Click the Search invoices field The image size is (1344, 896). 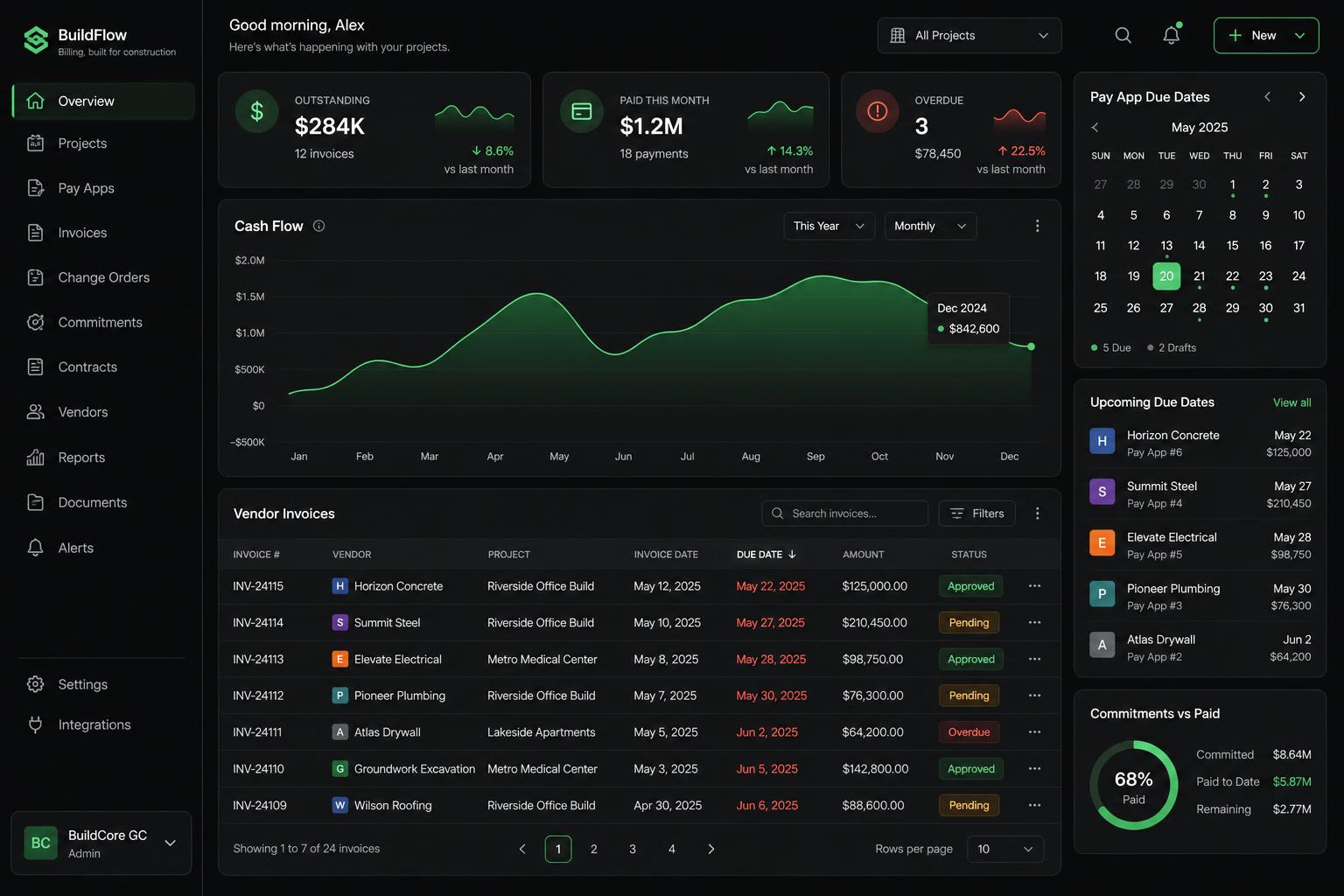pos(845,514)
